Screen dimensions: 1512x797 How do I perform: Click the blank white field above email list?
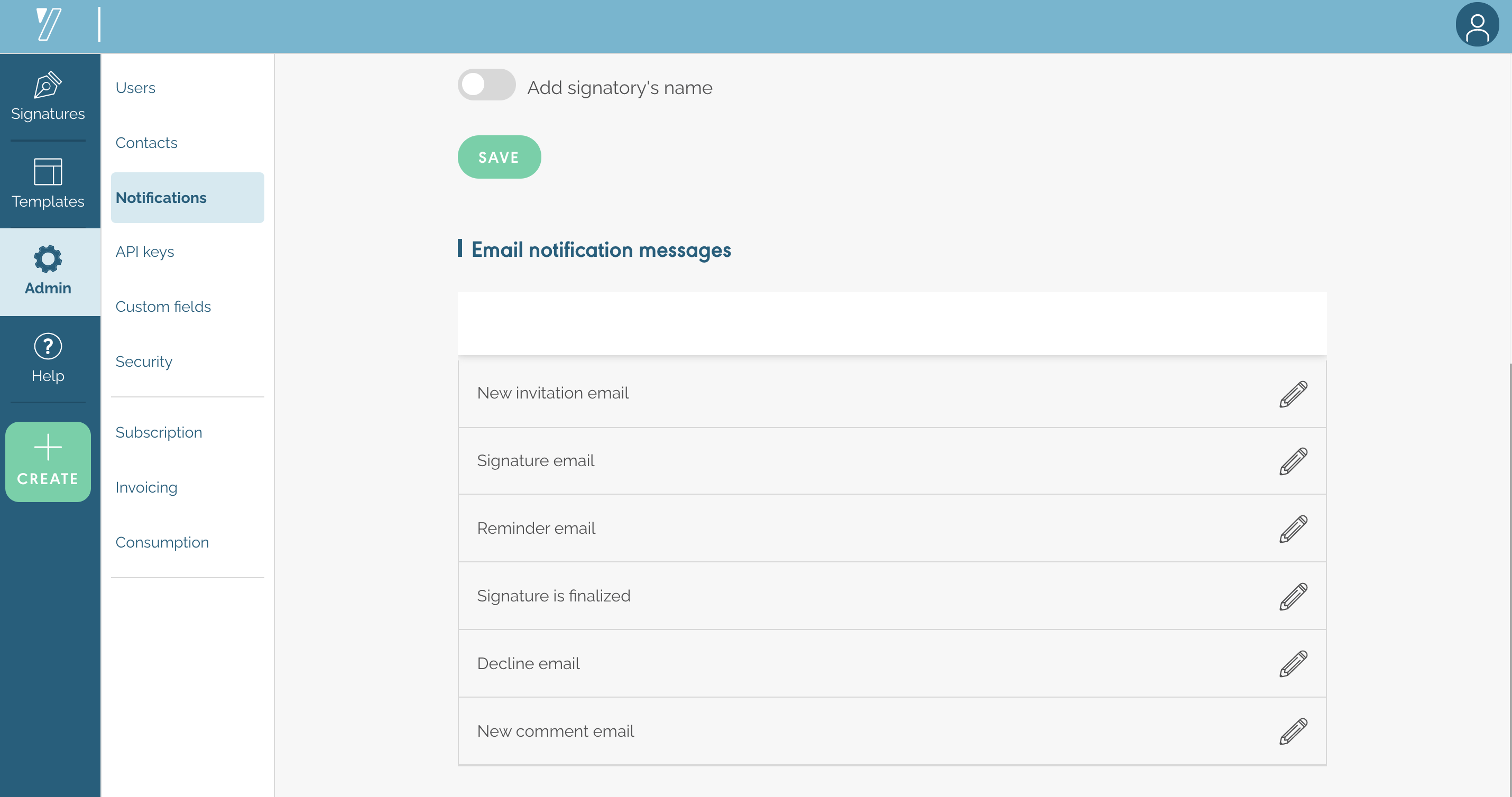pyautogui.click(x=891, y=323)
